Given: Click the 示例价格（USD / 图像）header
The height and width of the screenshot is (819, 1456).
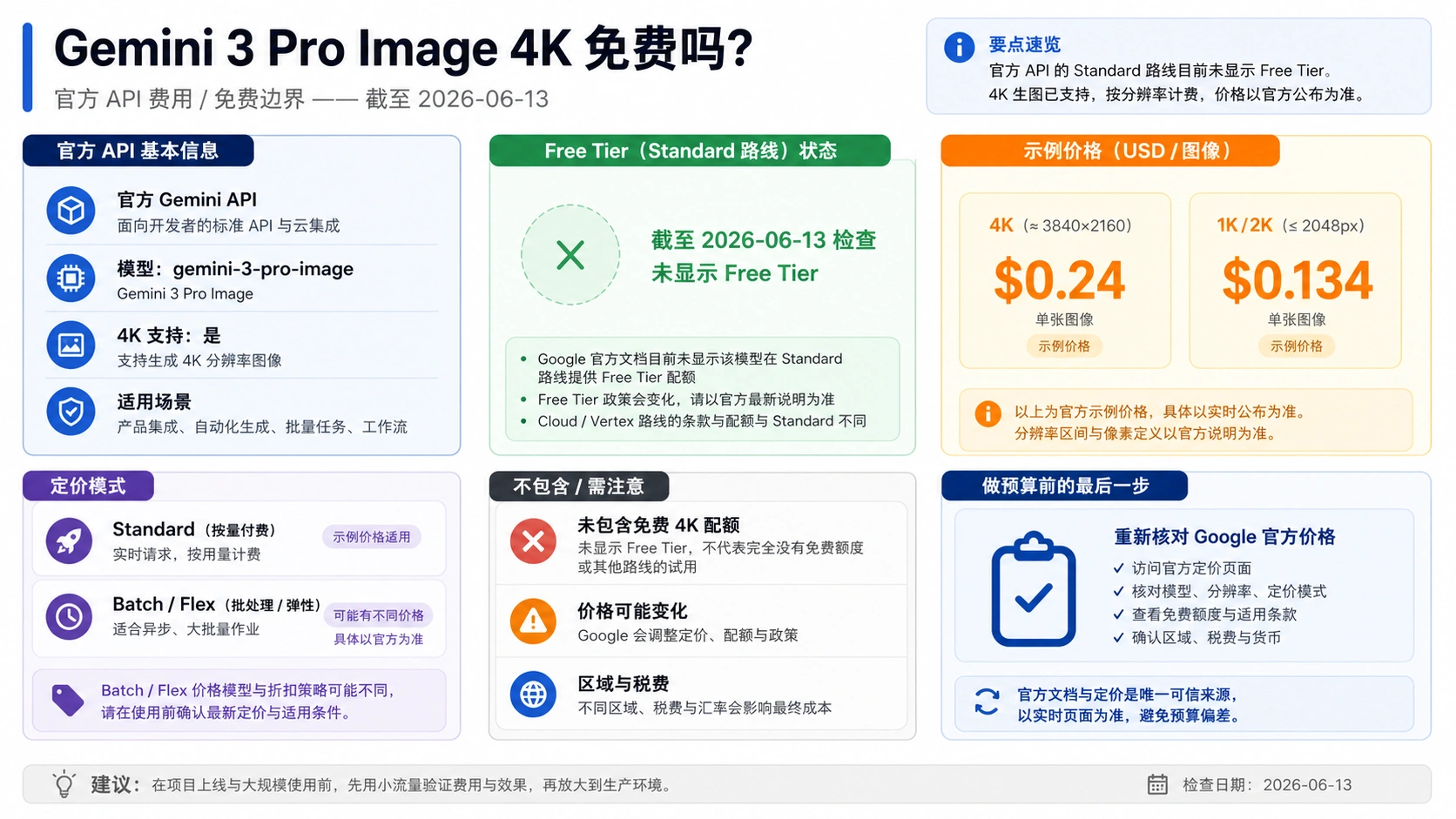Looking at the screenshot, I should pyautogui.click(x=1110, y=151).
